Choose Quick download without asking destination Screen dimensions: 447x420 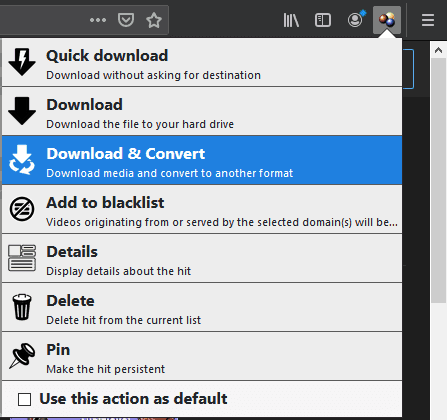[x=202, y=62]
